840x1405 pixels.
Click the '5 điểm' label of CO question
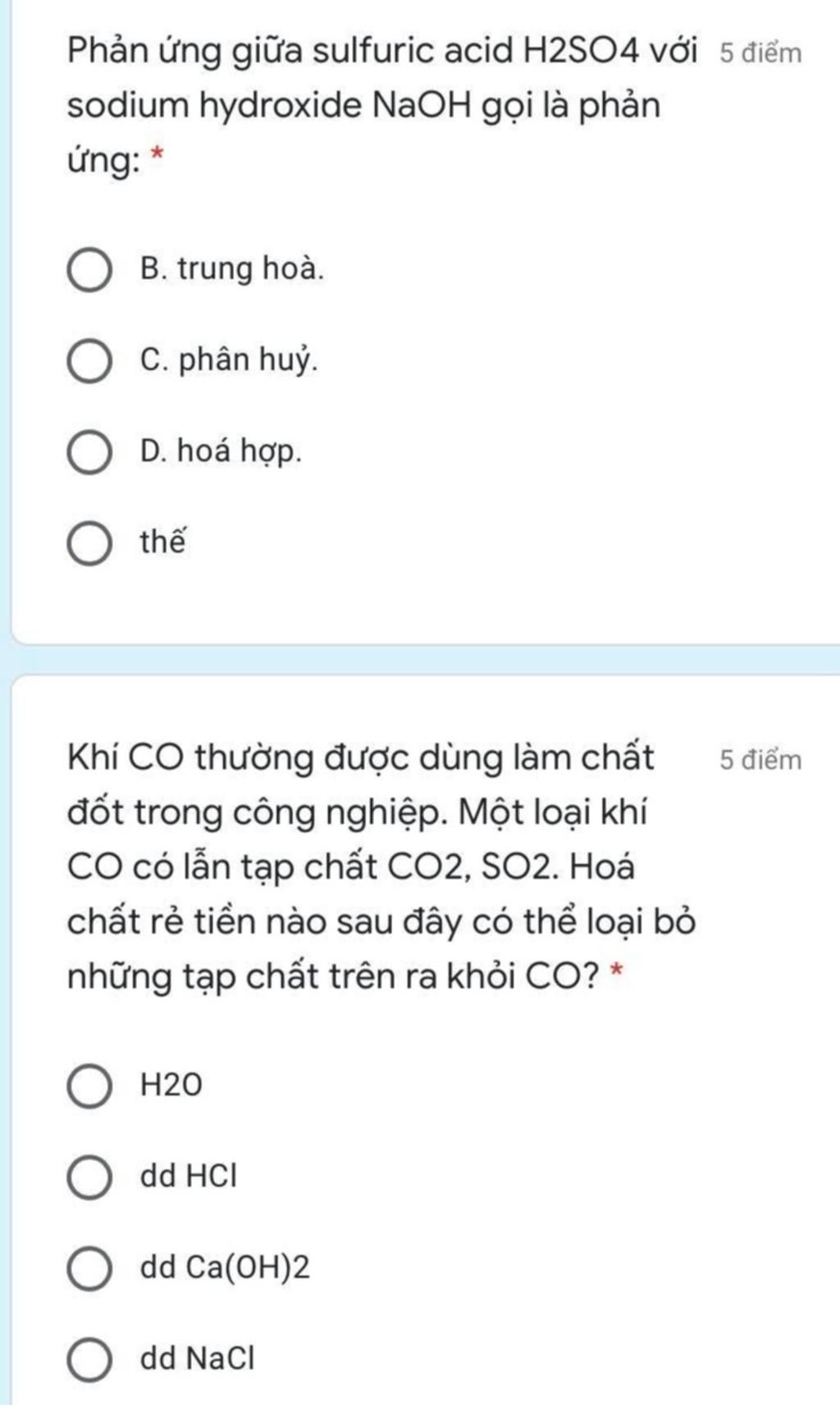(760, 760)
